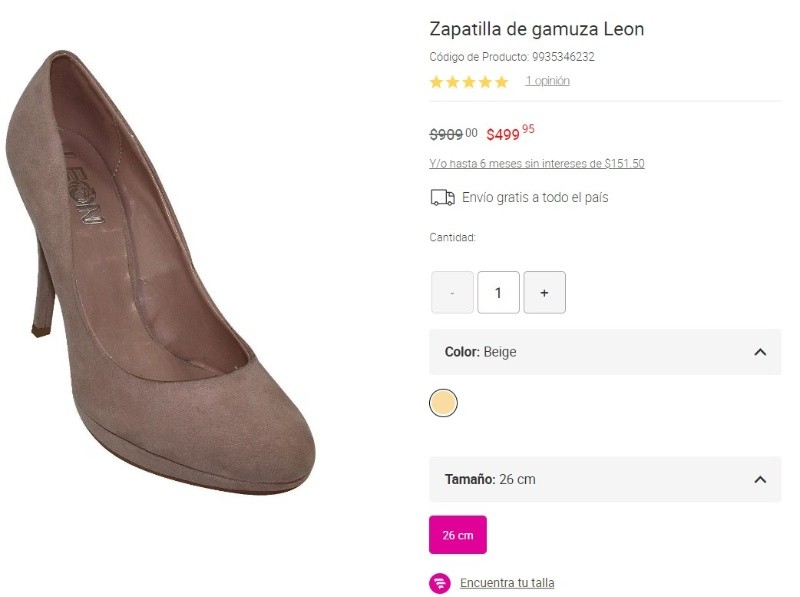Screen dimensions: 800x597
Task: Select the Beige color swatch
Action: click(443, 403)
